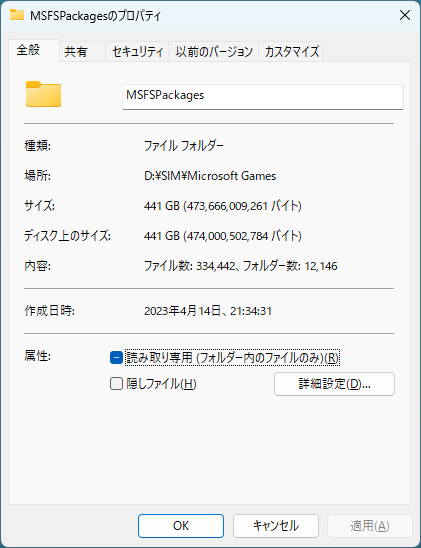Click the 適用(A) apply button
421x548 pixels.
pyautogui.click(x=370, y=526)
